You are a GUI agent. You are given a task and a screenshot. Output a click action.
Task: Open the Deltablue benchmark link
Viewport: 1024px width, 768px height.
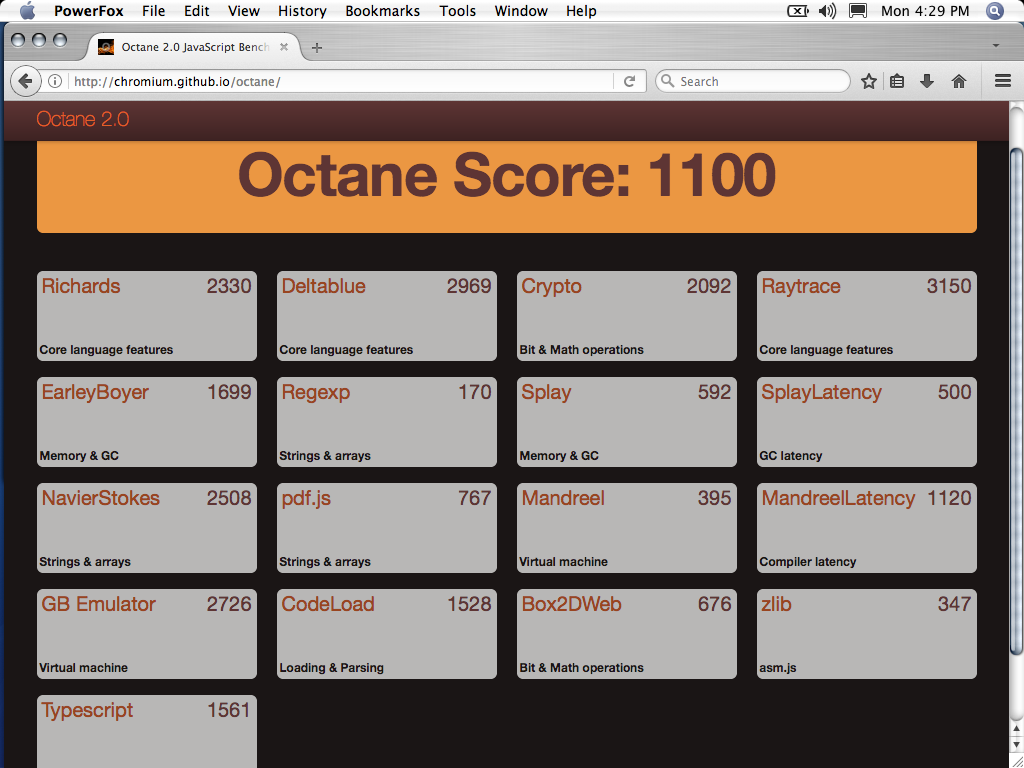click(323, 286)
